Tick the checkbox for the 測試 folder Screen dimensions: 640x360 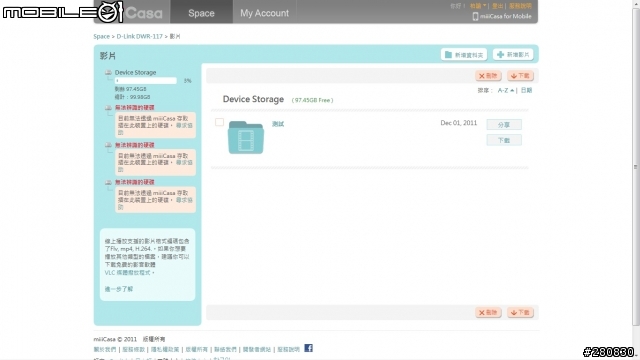(219, 122)
